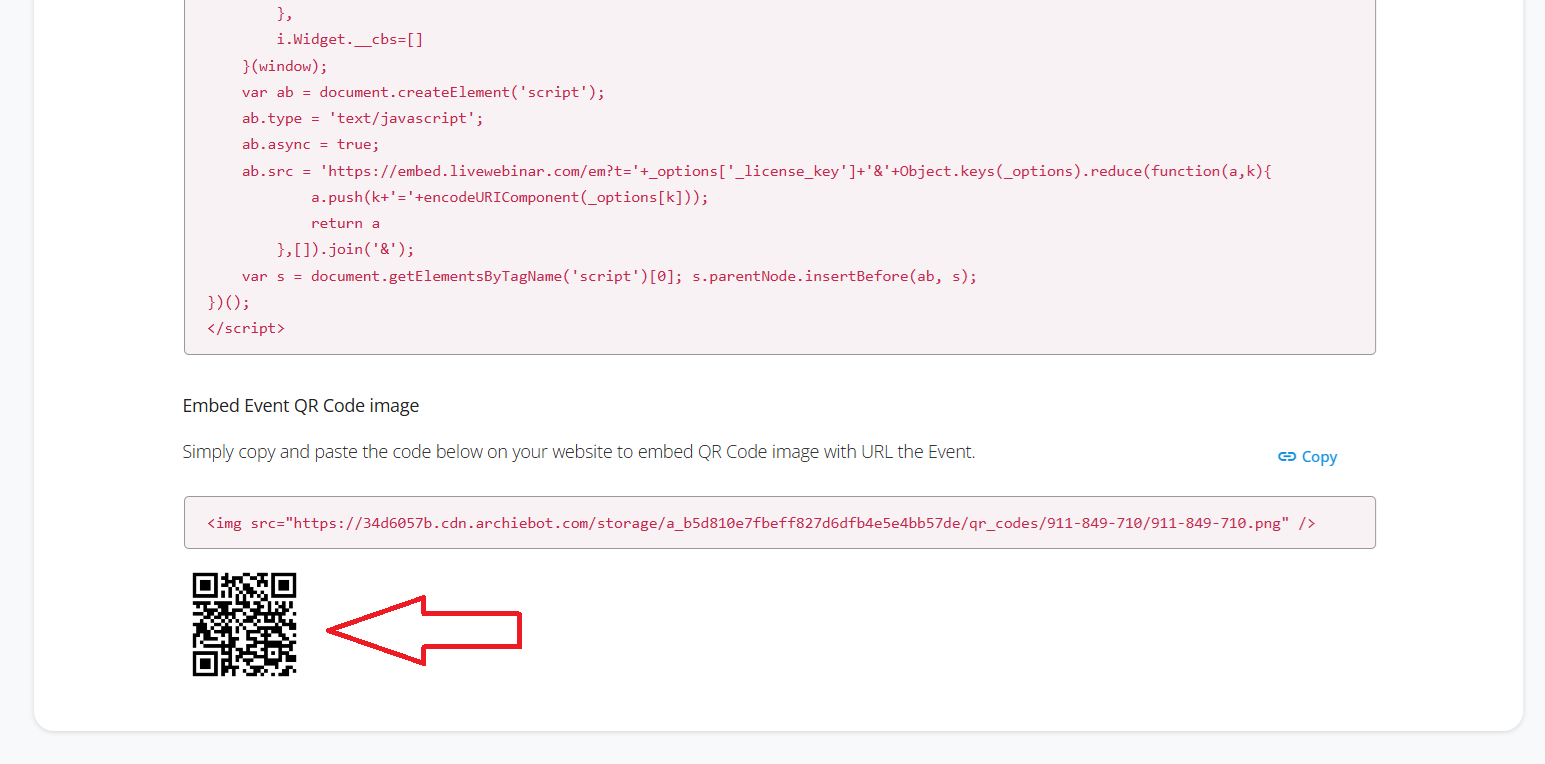Click the closing </script> tag line
Viewport: 1545px width, 764px height.
(245, 328)
